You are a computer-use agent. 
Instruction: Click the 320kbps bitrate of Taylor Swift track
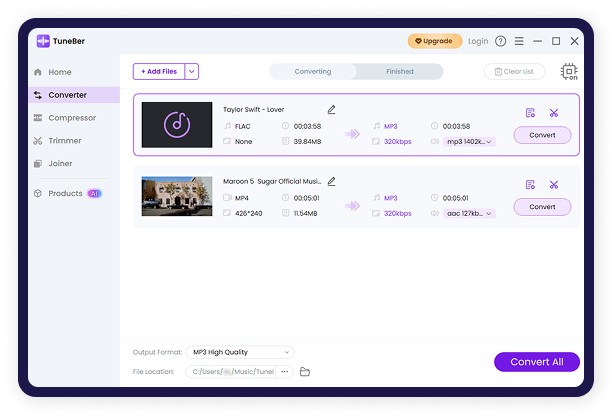click(x=398, y=142)
